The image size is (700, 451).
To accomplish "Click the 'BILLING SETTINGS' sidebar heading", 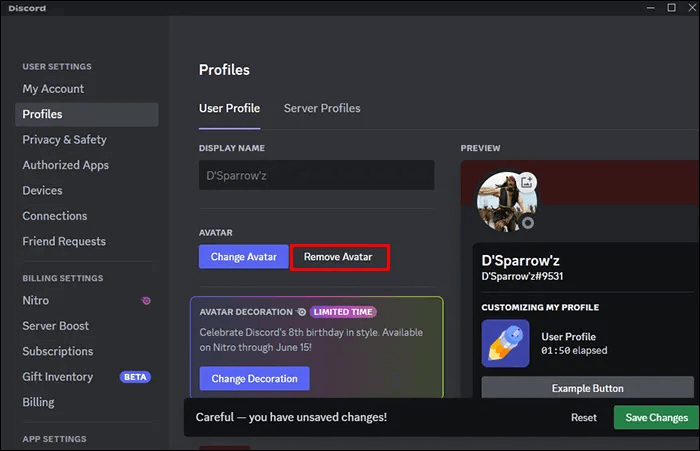I will 62,278.
